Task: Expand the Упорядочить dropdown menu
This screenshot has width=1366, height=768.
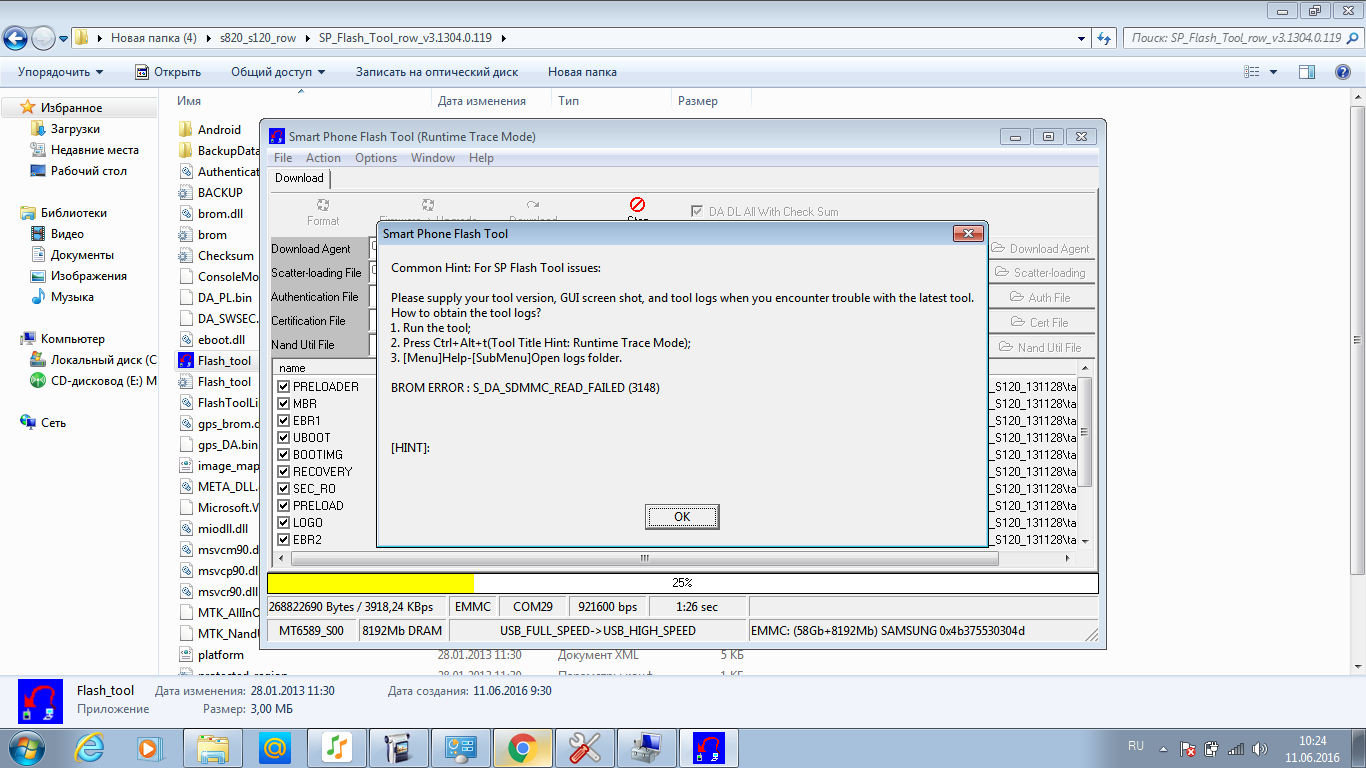Action: click(x=60, y=72)
